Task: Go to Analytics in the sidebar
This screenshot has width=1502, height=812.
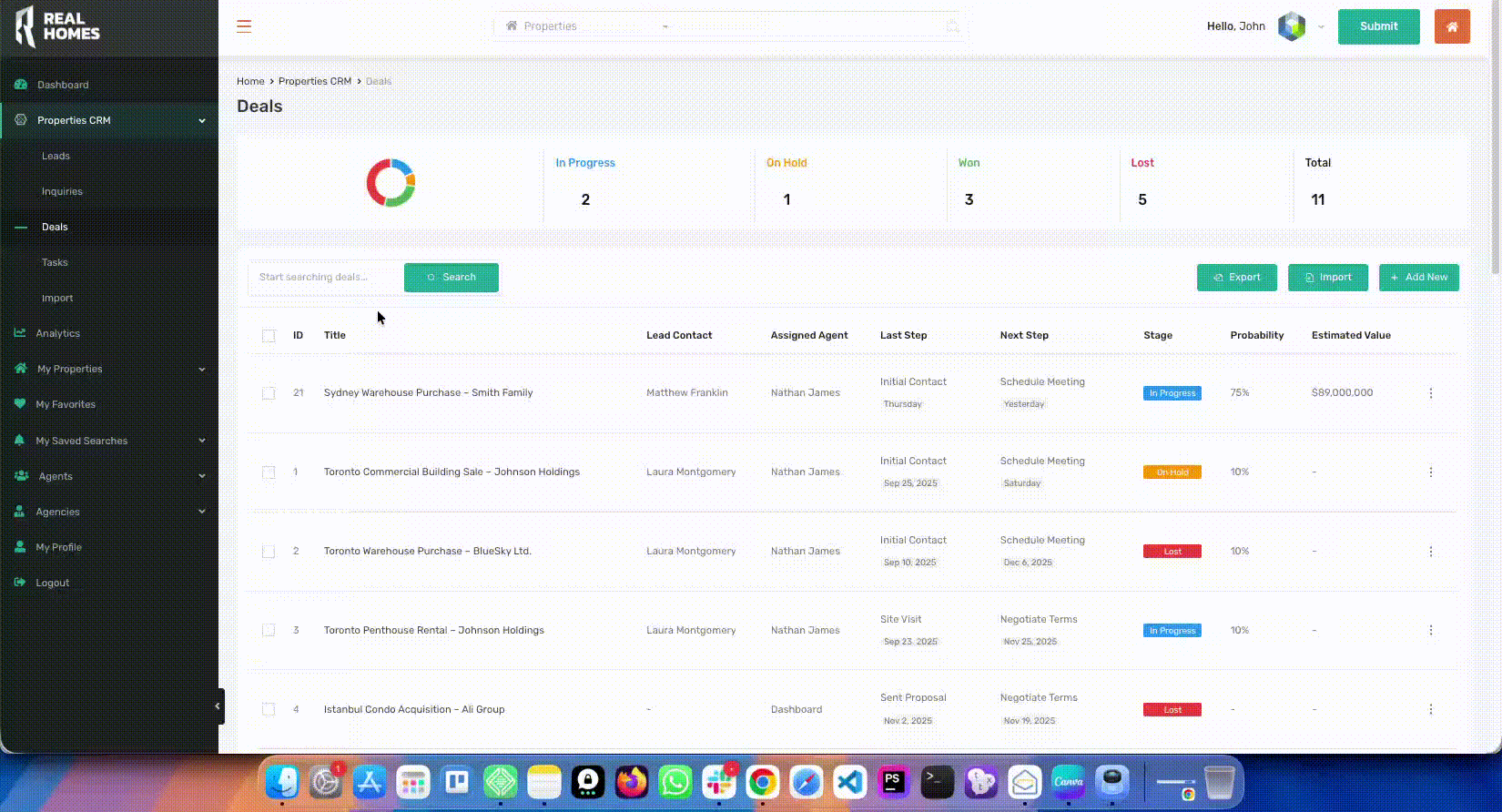Action: click(57, 333)
